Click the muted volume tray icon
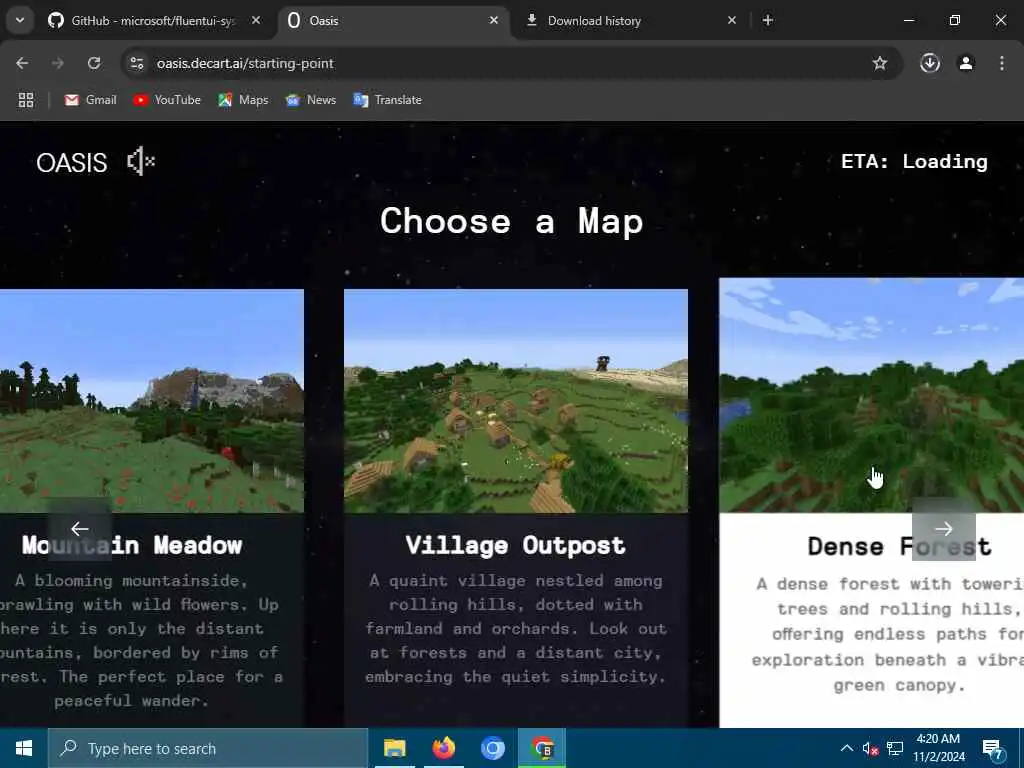The width and height of the screenshot is (1024, 768). [x=870, y=748]
